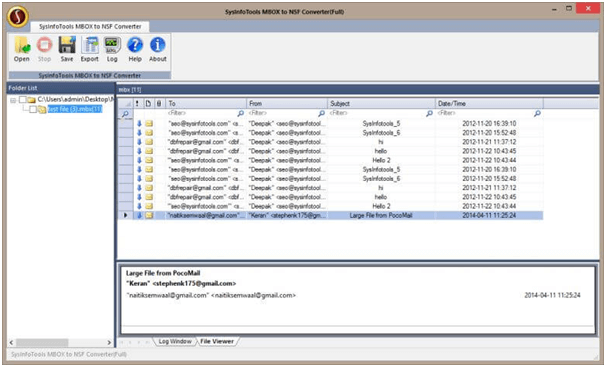The width and height of the screenshot is (606, 367).
Task: Sort by the To column header
Action: 206,104
